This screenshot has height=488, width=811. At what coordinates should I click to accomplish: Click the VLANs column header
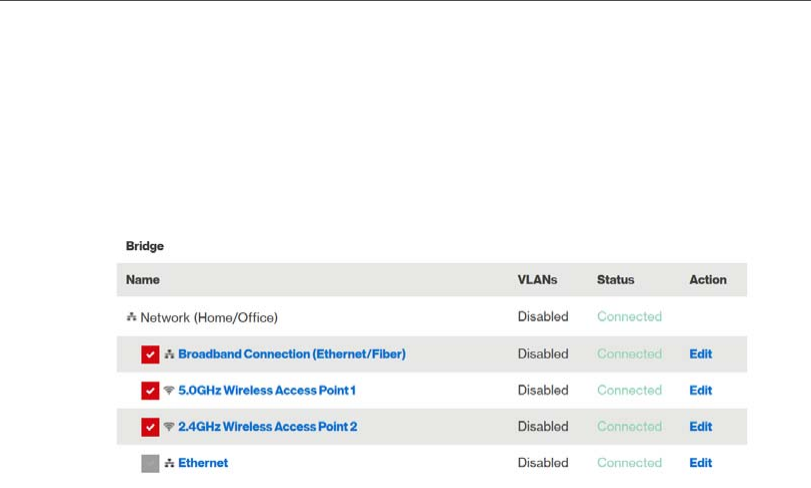coord(537,280)
